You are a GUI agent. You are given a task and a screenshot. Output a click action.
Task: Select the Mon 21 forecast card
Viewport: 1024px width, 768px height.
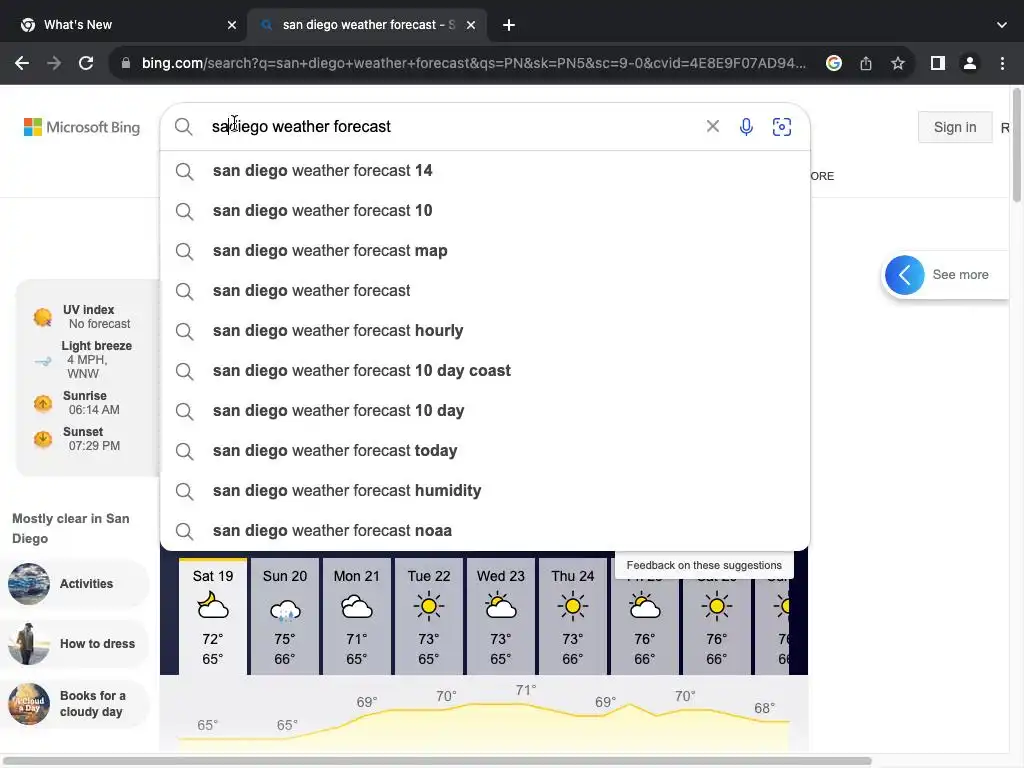[x=357, y=616]
